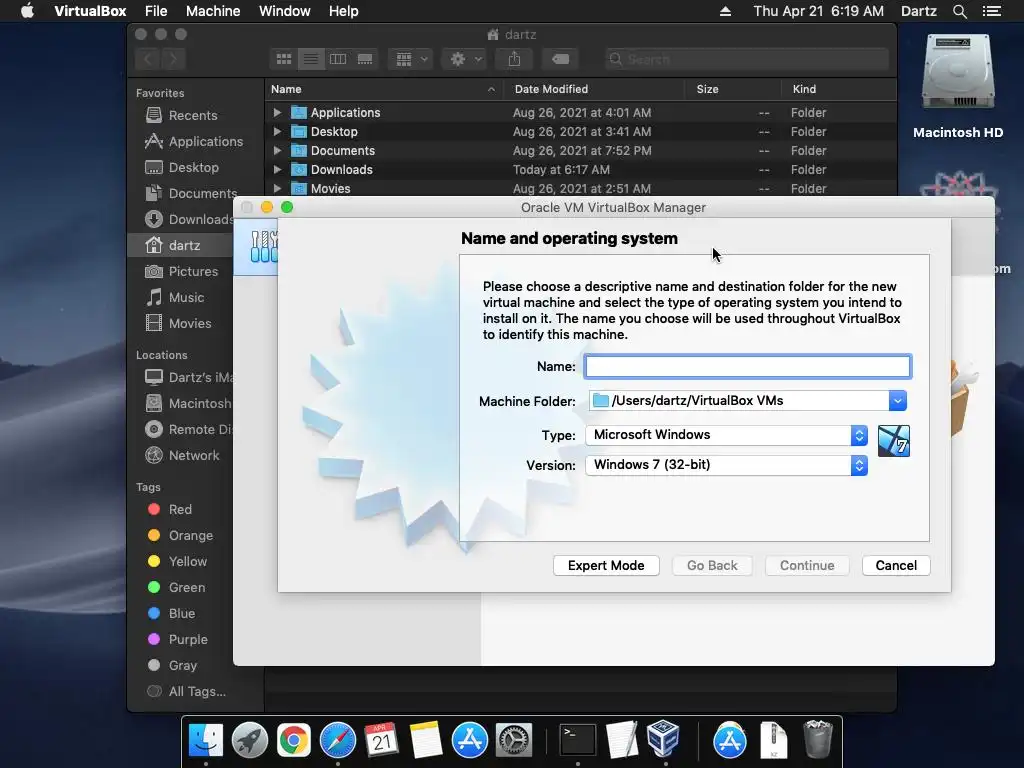Open Notification Center icon in menu bar
1024x768 pixels.
(991, 11)
